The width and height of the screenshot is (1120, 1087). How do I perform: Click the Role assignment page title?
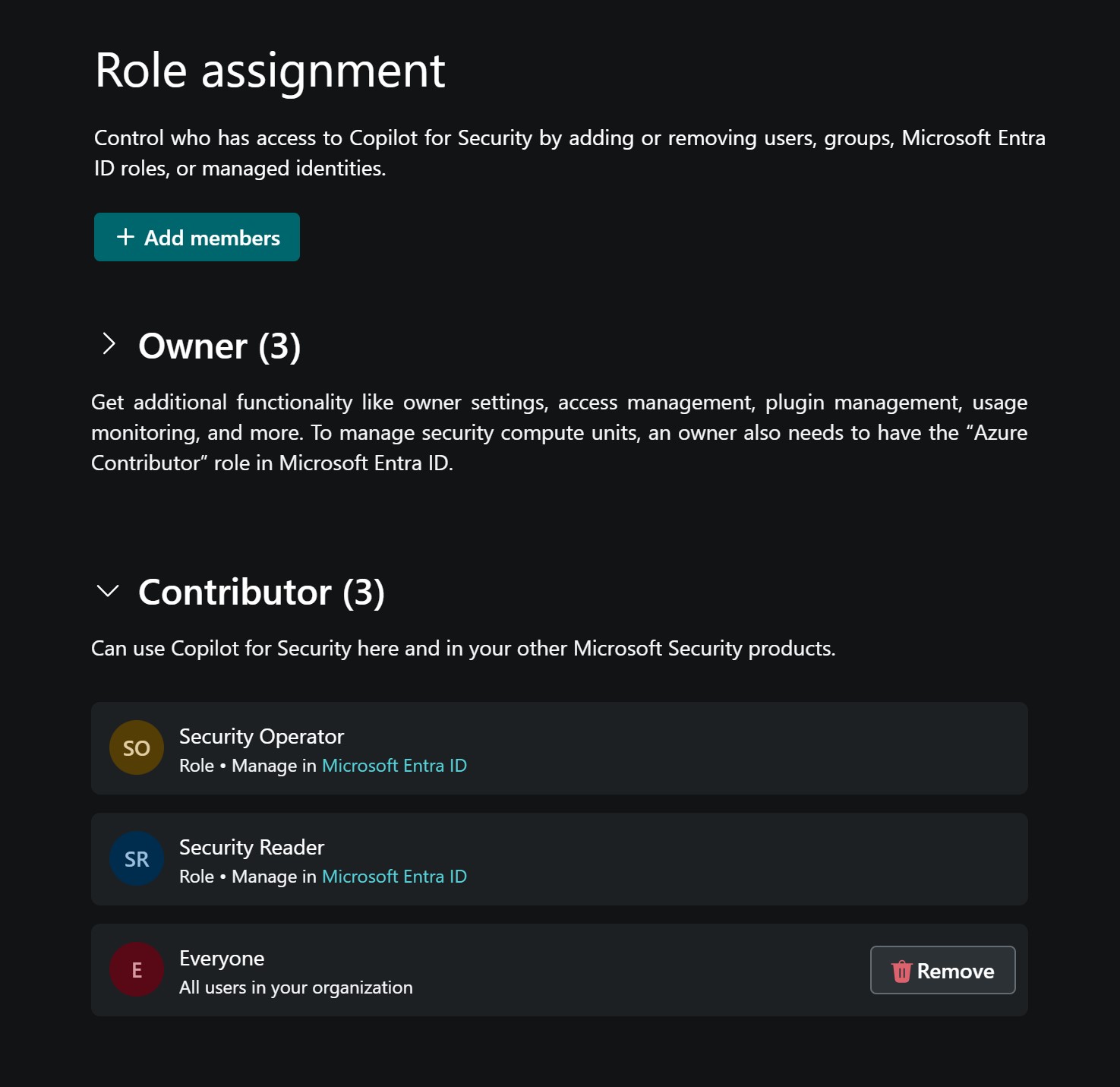[270, 71]
